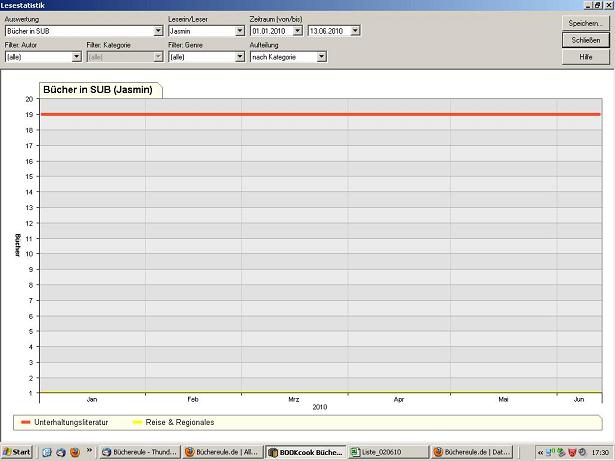Select the Bücher in SUB (Jasmin) chart tab
615x461 pixels.
click(x=98, y=90)
